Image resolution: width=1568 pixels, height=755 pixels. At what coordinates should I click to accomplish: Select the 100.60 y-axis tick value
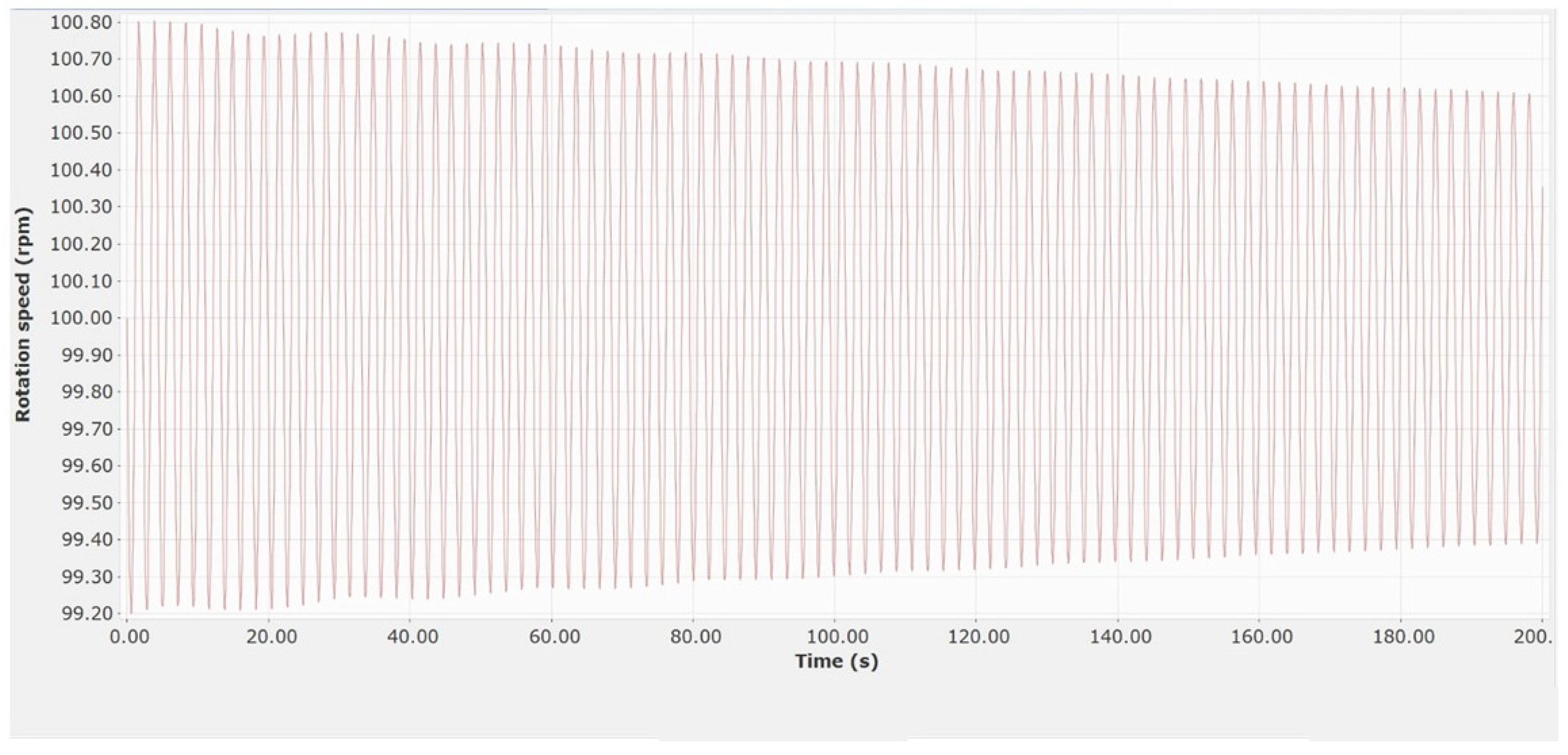[81, 96]
